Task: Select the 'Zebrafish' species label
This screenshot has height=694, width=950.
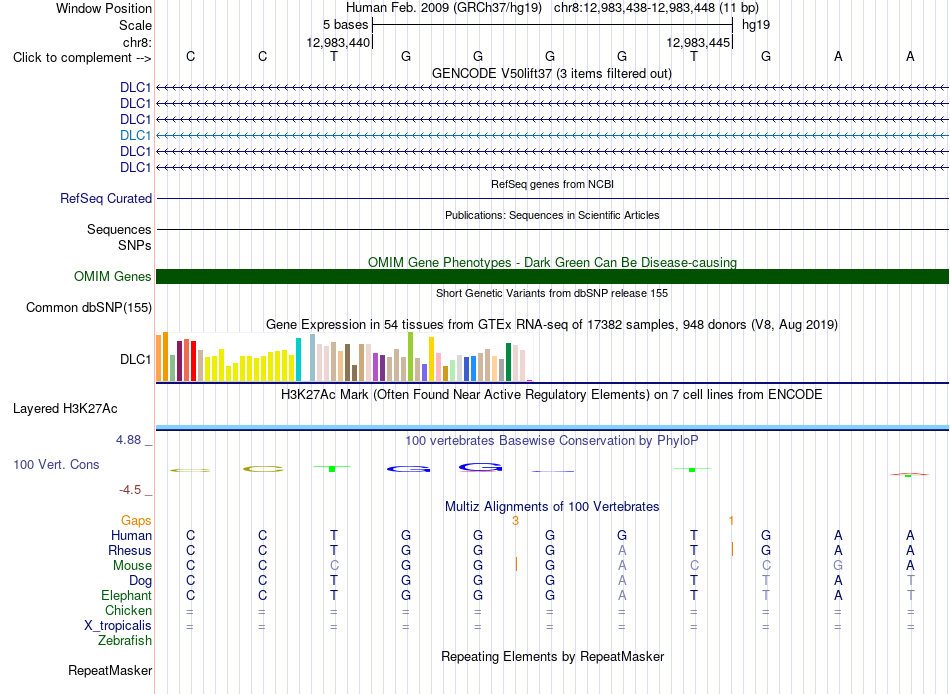Action: (125, 640)
